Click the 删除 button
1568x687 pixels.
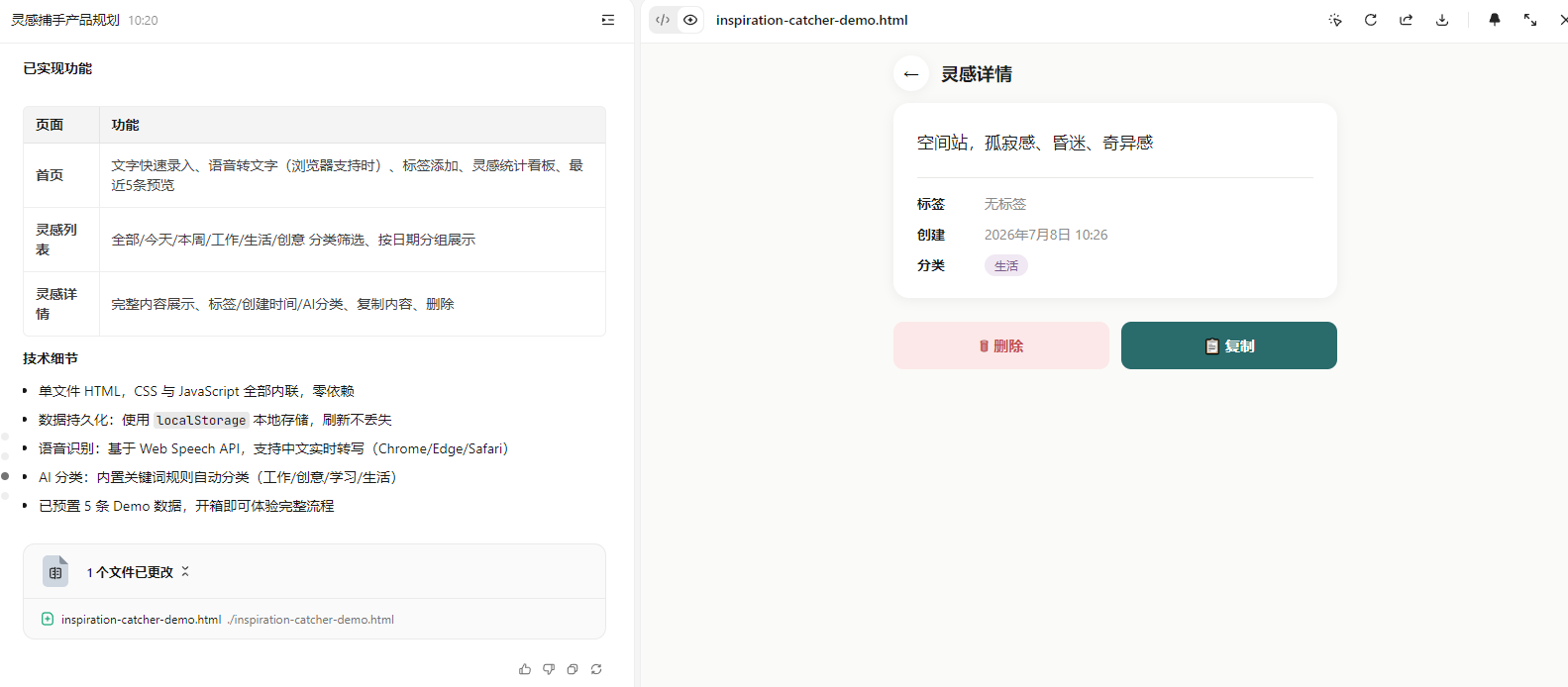pyautogui.click(x=1001, y=345)
